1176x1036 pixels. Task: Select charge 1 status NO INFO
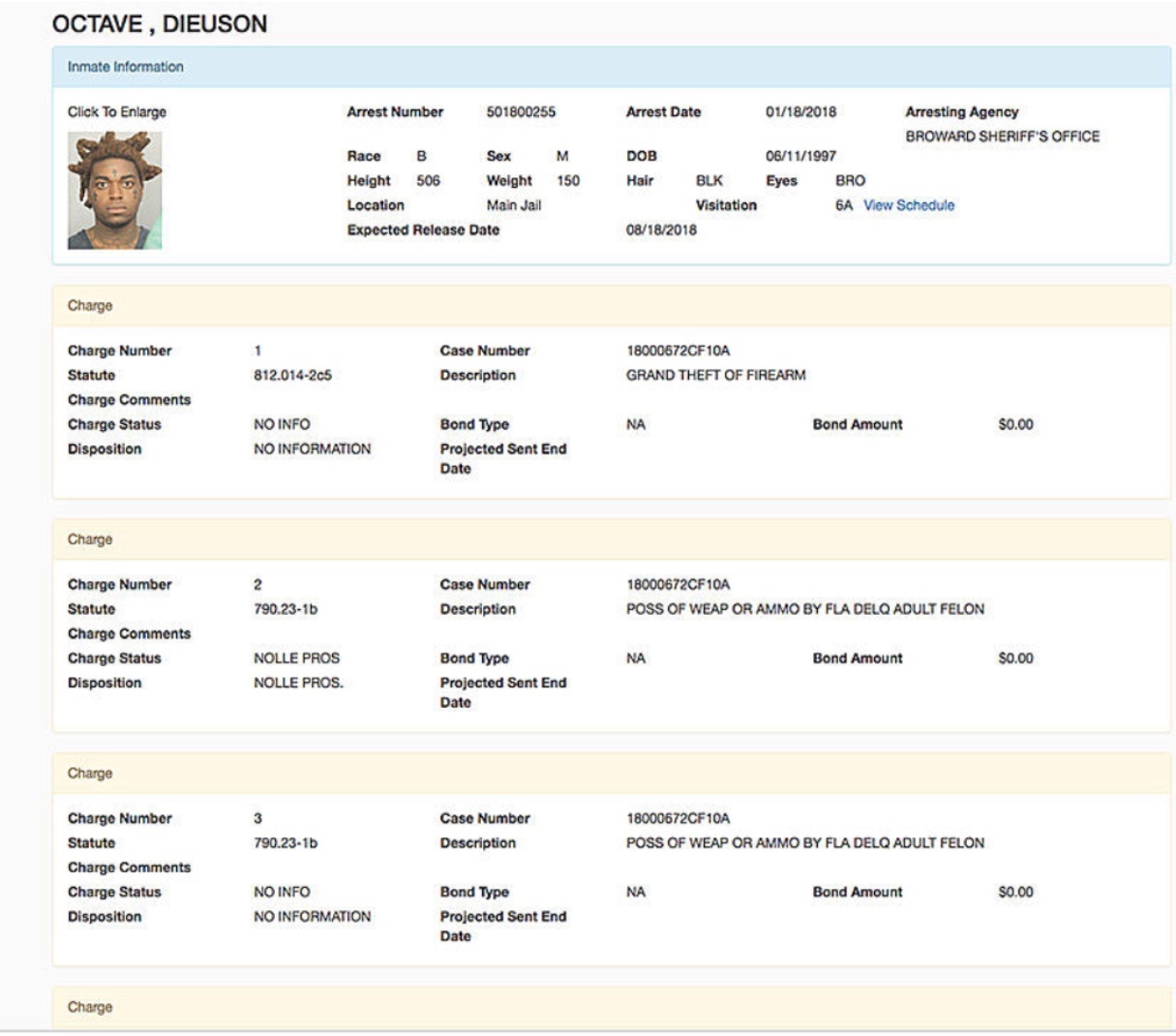tap(282, 424)
